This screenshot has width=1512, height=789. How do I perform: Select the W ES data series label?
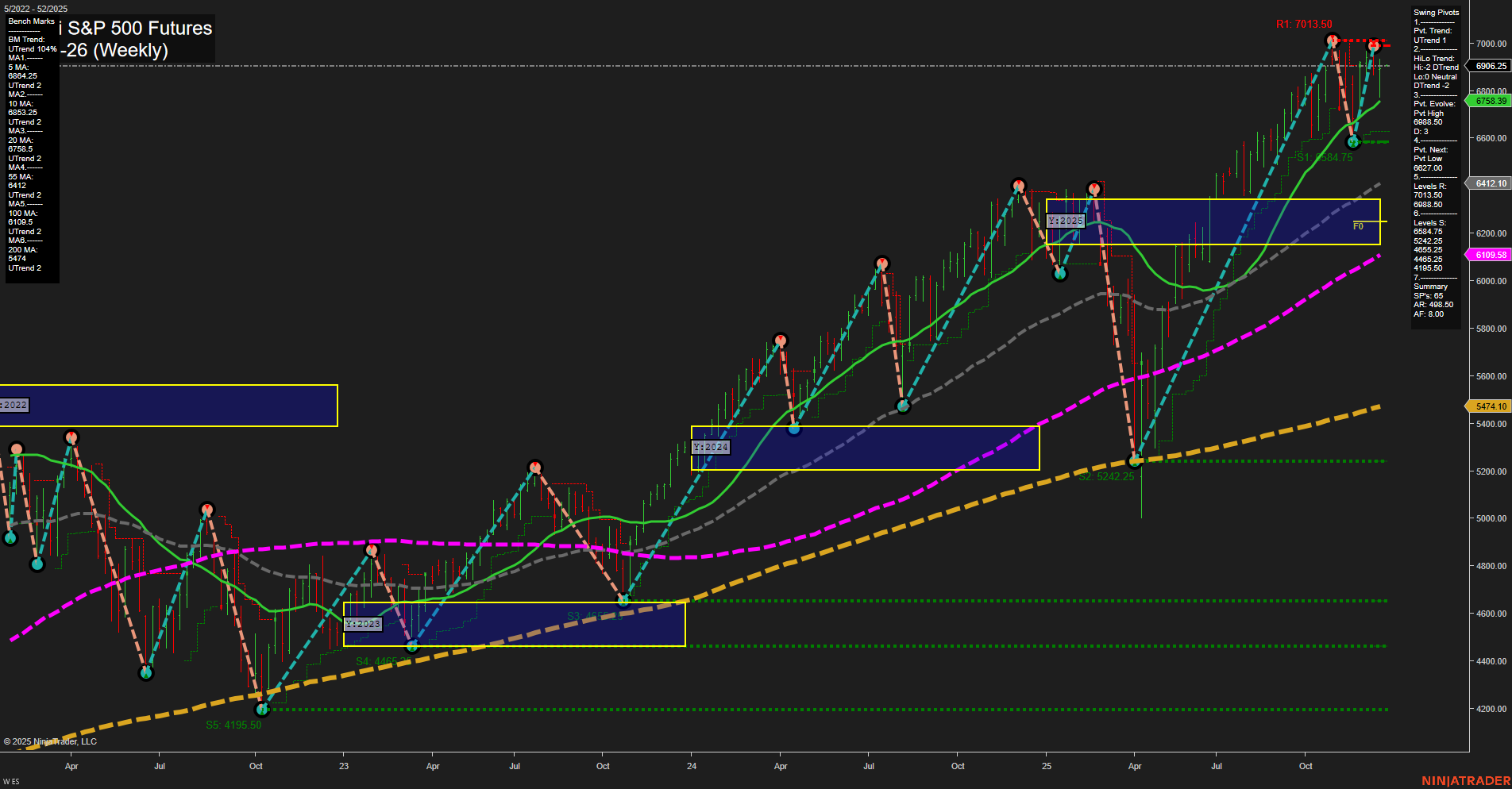(x=10, y=780)
